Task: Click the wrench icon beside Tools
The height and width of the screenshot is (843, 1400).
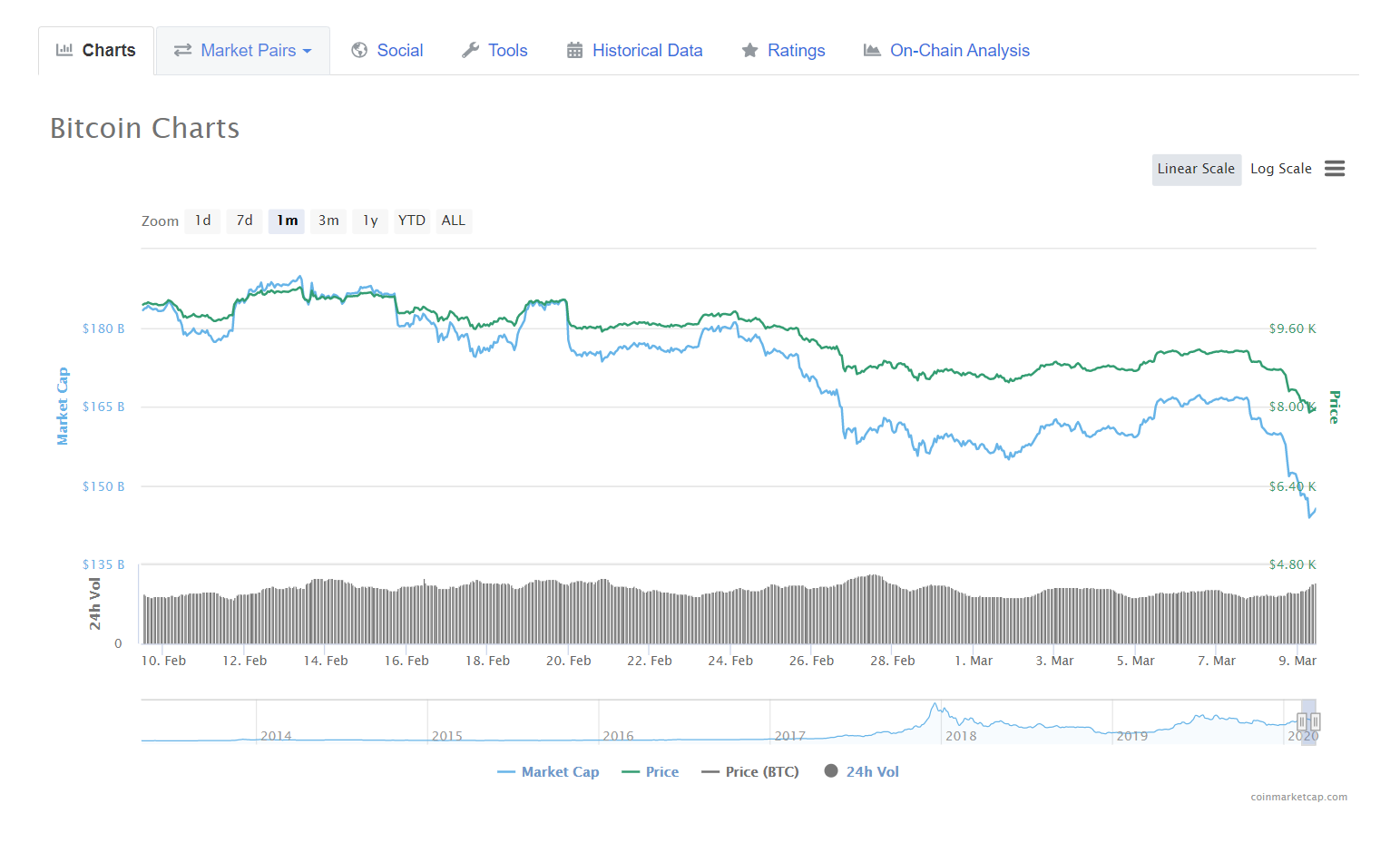Action: (x=470, y=50)
